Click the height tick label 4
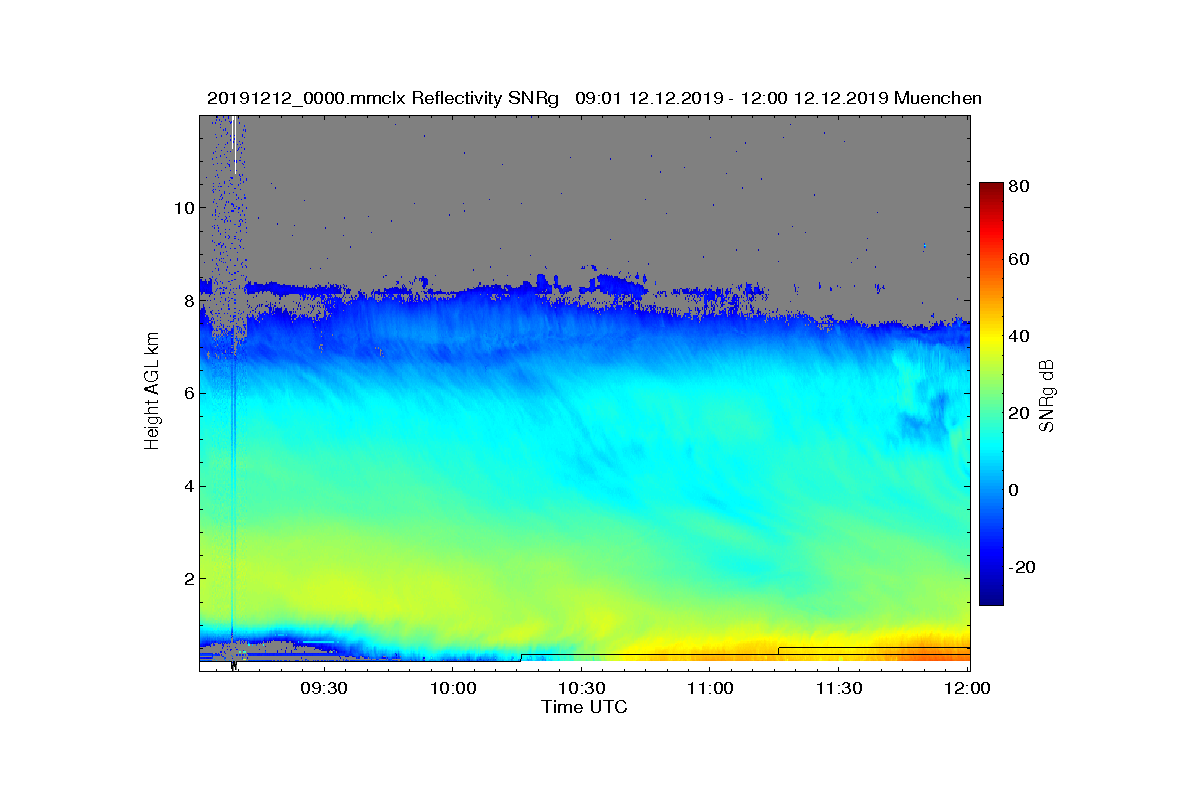The width and height of the screenshot is (1200, 800). pyautogui.click(x=188, y=487)
